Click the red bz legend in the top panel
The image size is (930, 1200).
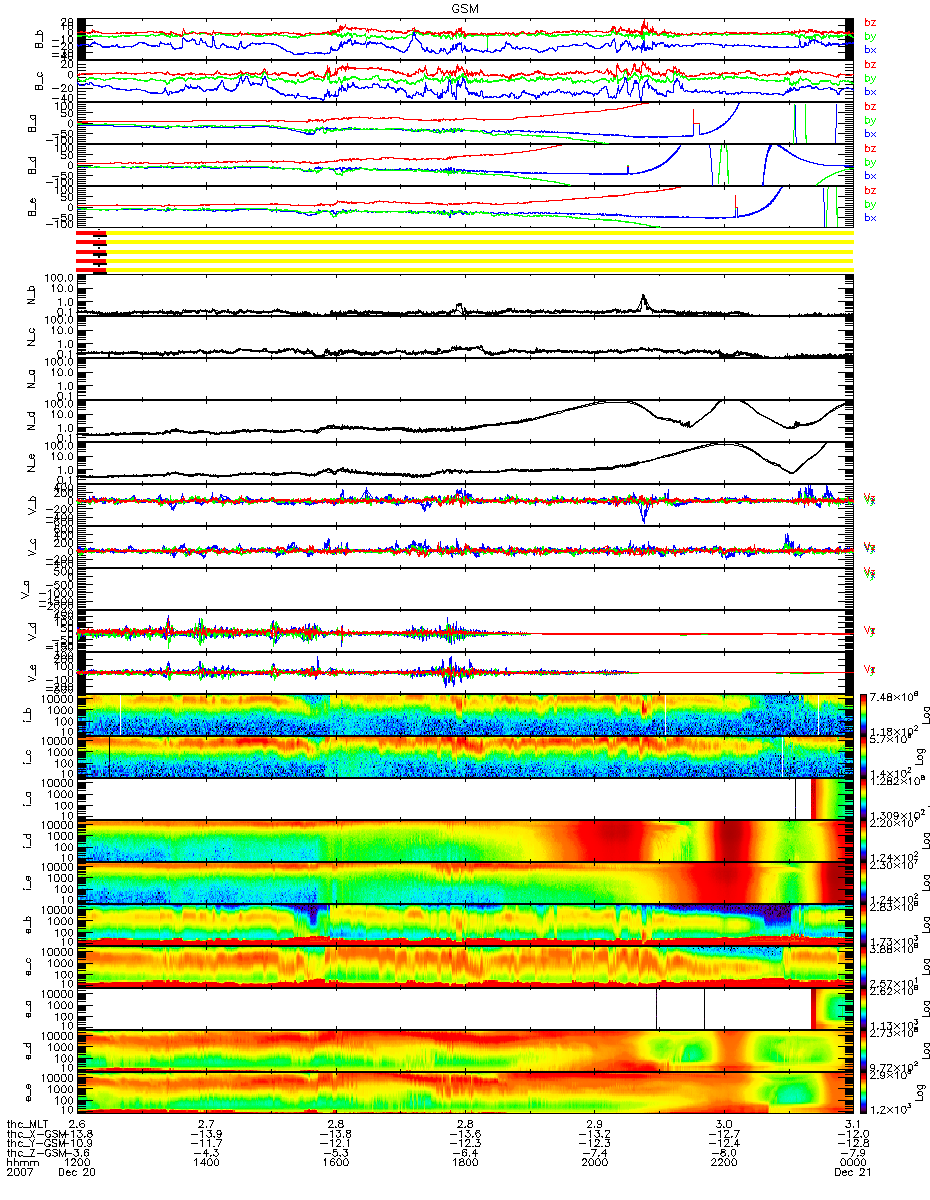tap(870, 23)
